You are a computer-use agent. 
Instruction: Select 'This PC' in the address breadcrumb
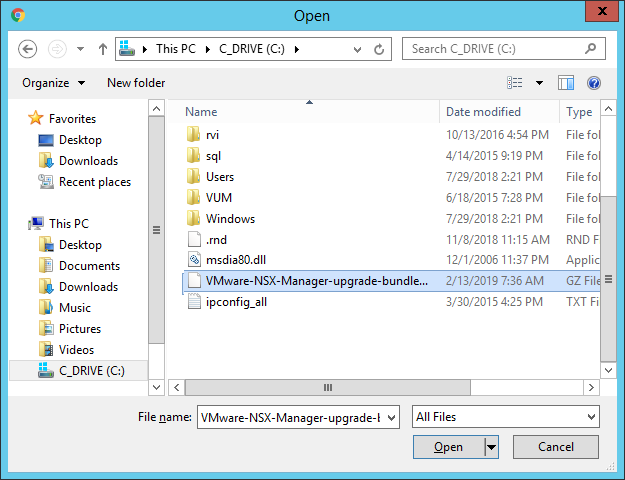click(176, 49)
